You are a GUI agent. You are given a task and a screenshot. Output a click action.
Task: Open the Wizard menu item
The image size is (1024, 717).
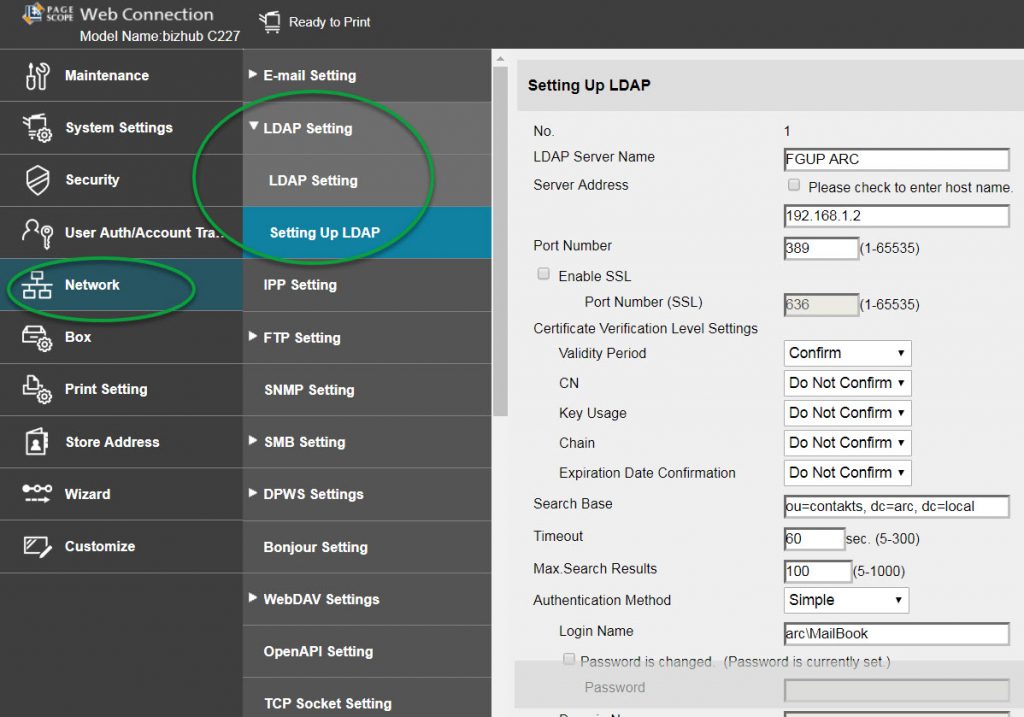coord(87,494)
